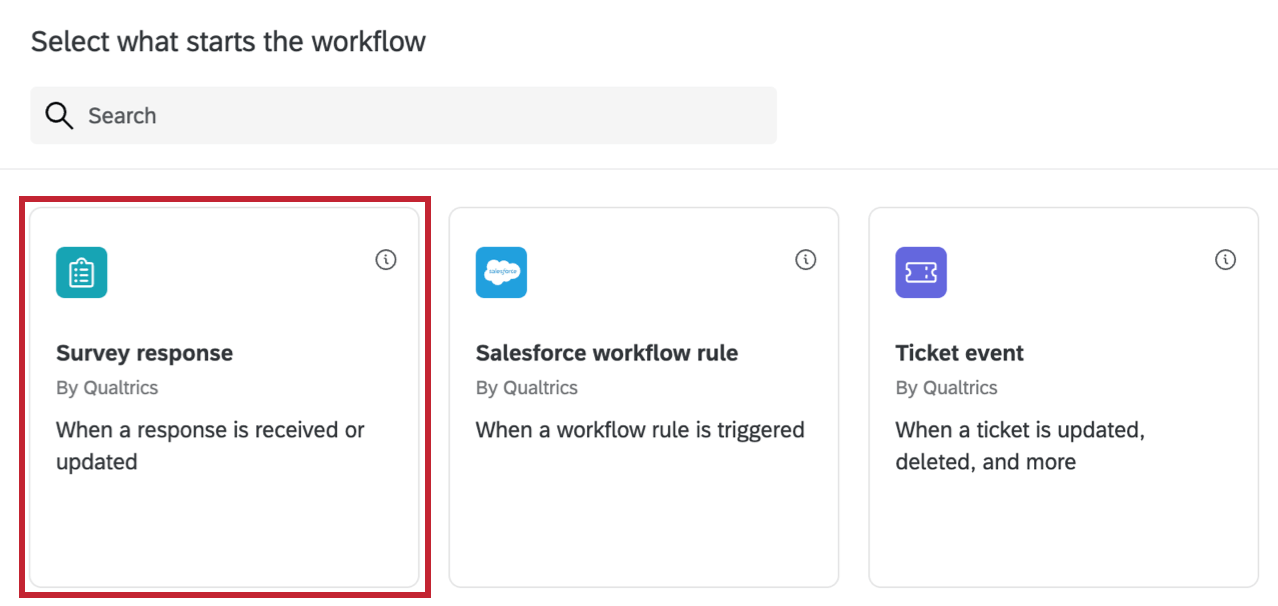Click the purple Ticket event icon
Viewport: 1278px width, 606px height.
coord(921,272)
